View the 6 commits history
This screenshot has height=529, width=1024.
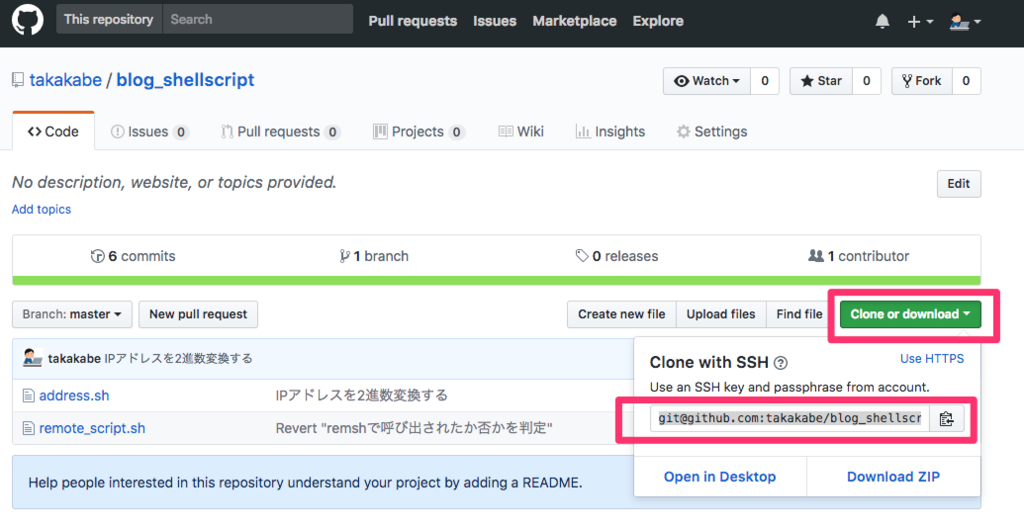tap(133, 256)
